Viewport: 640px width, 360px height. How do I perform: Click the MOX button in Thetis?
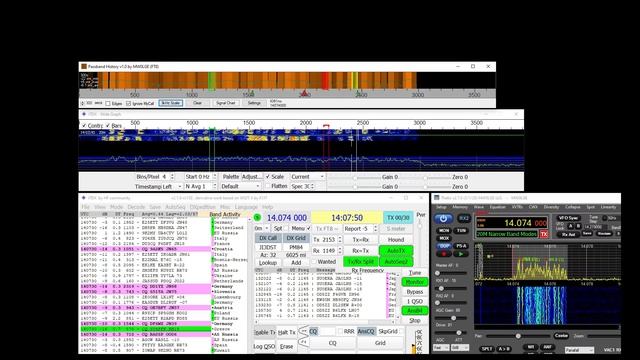click(444, 238)
